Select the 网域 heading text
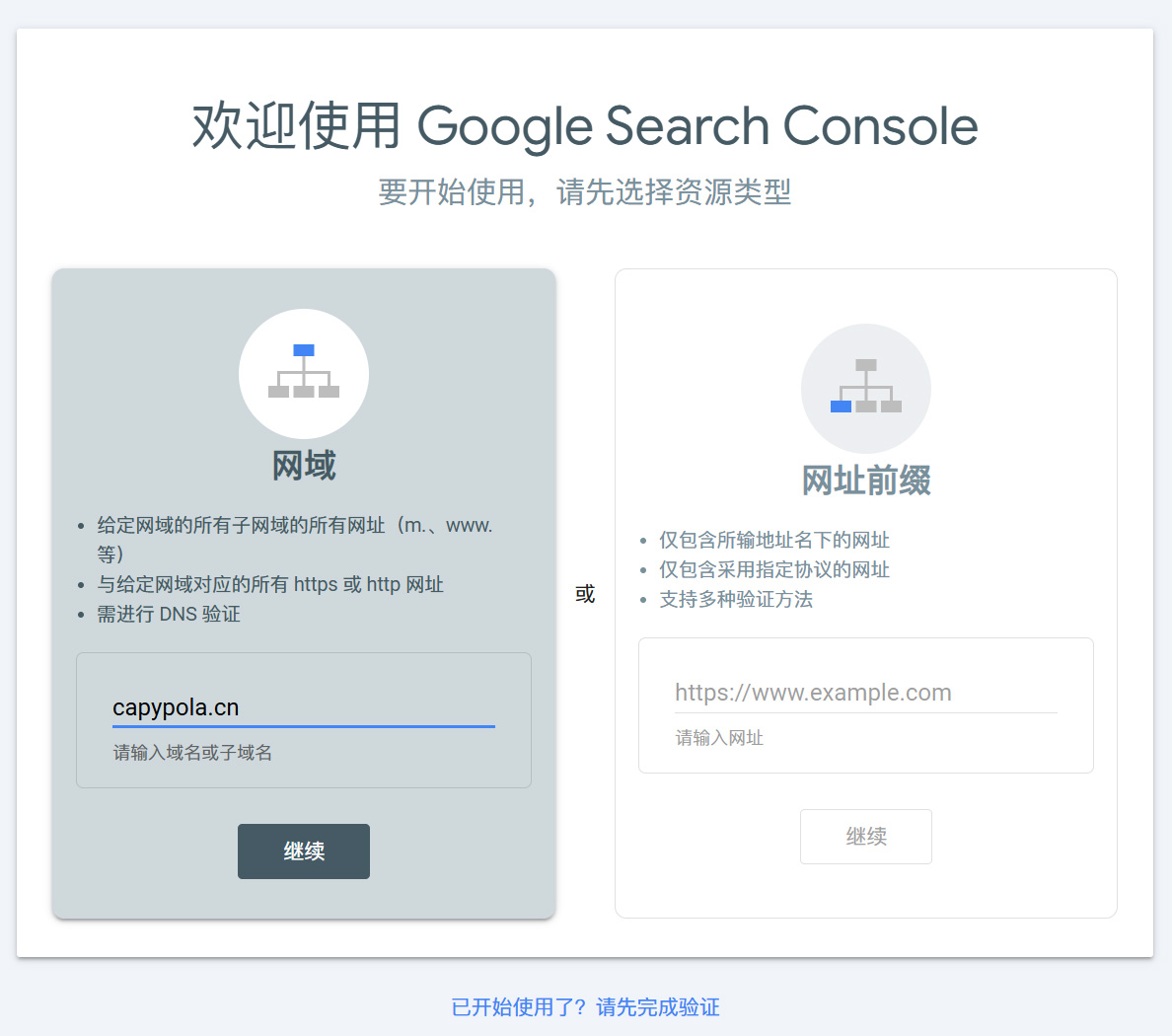The height and width of the screenshot is (1036, 1172). tap(304, 466)
